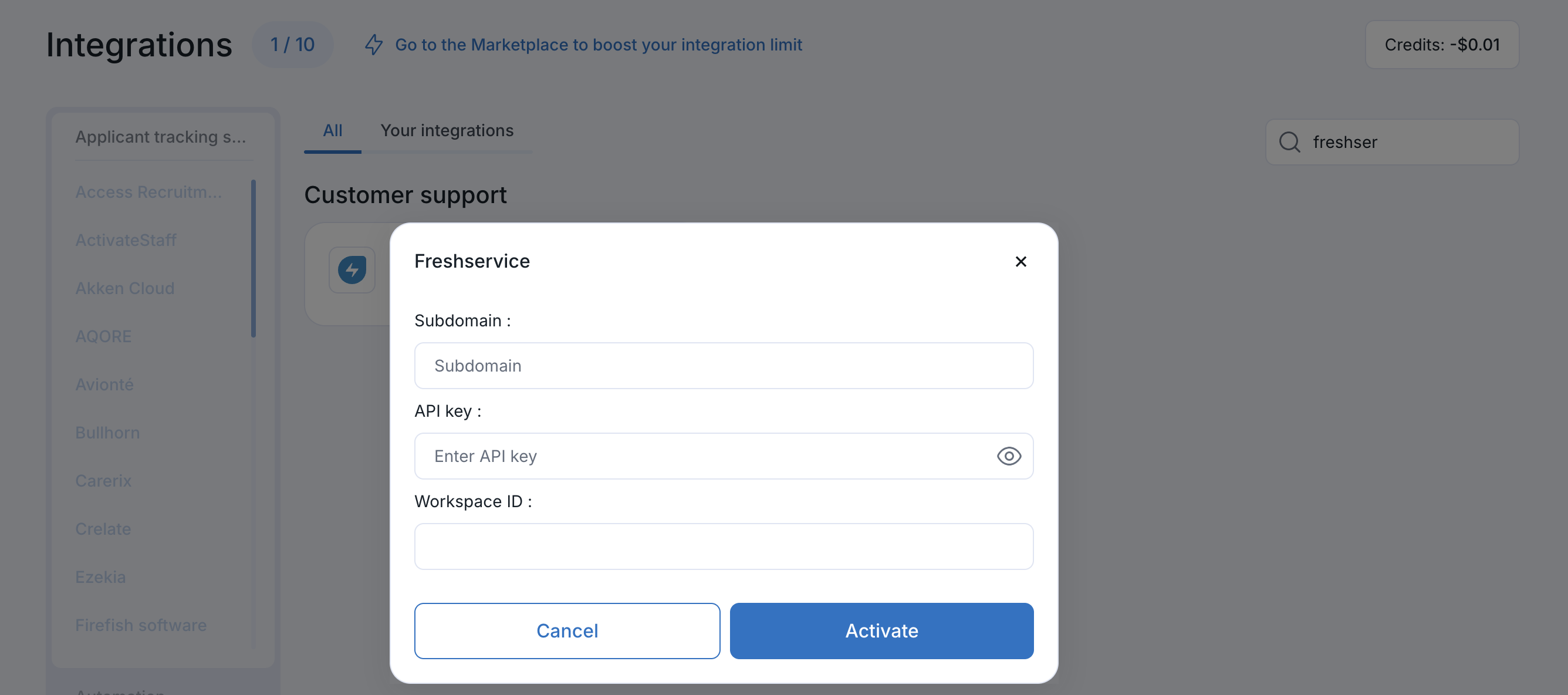1568x695 pixels.
Task: Select AQORE in the sidebar
Action: pyautogui.click(x=103, y=336)
